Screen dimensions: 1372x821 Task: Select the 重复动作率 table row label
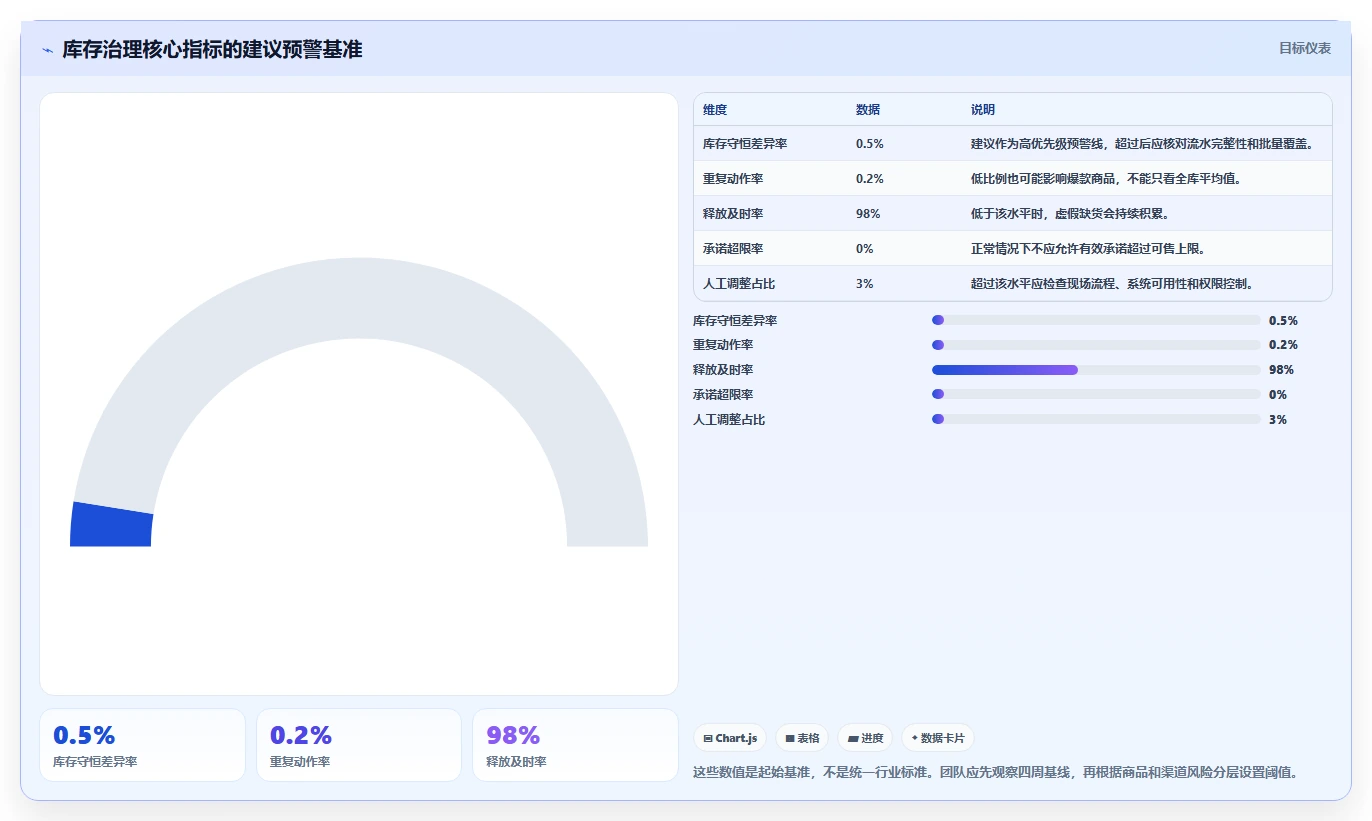click(x=733, y=179)
